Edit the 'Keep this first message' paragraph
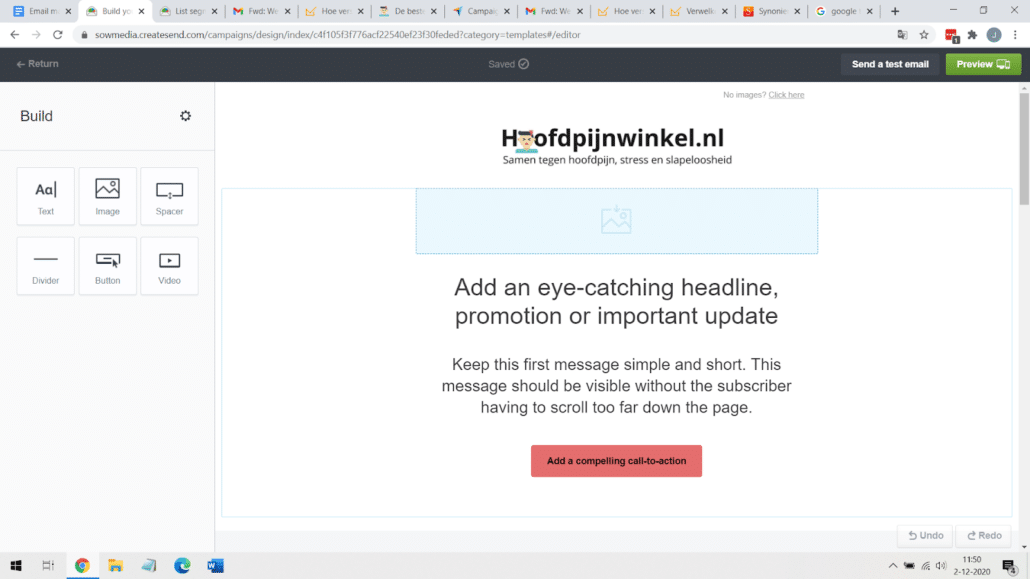The height and width of the screenshot is (579, 1030). pyautogui.click(x=616, y=386)
